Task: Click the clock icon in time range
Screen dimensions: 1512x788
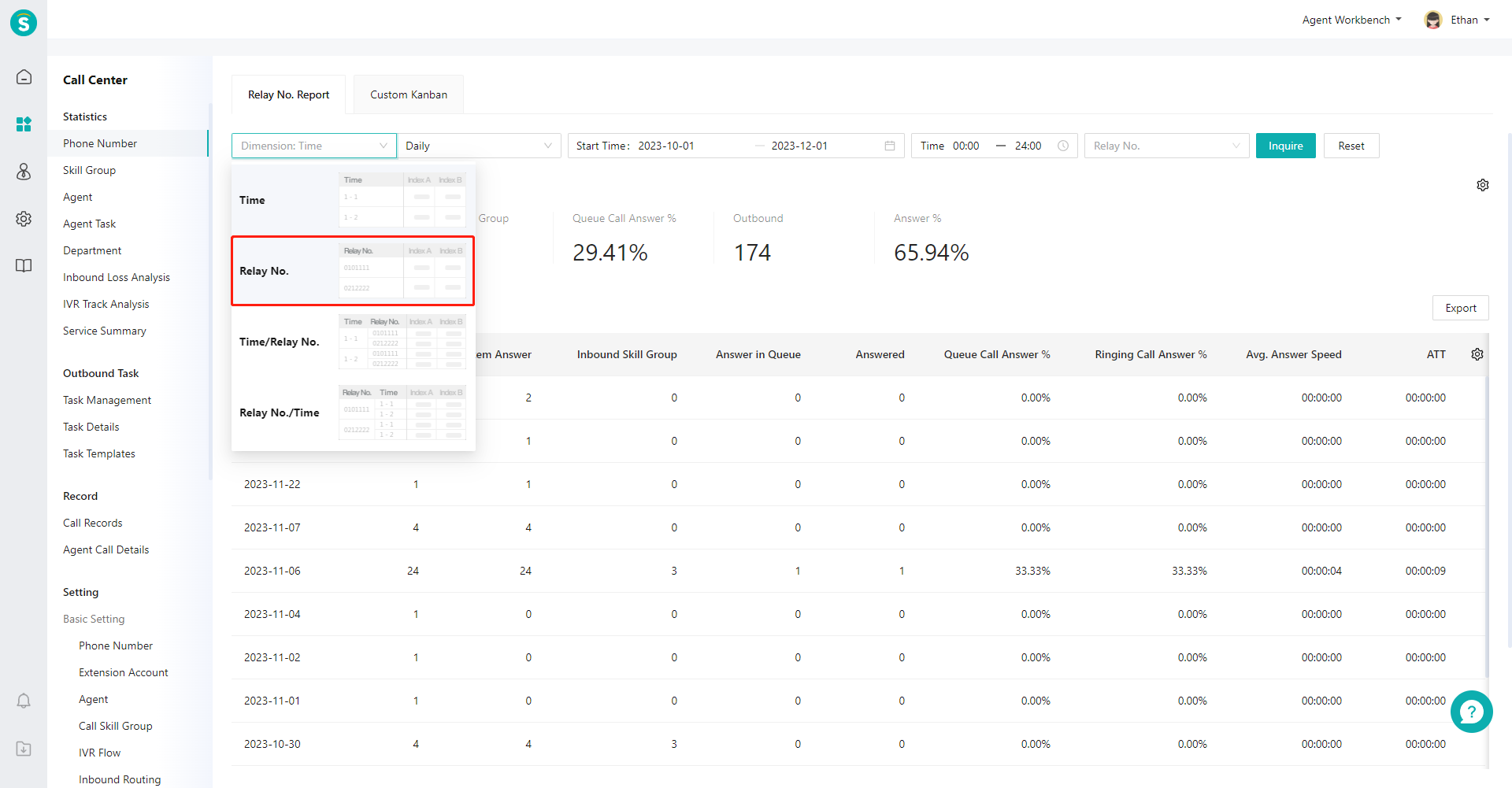Action: point(1063,146)
